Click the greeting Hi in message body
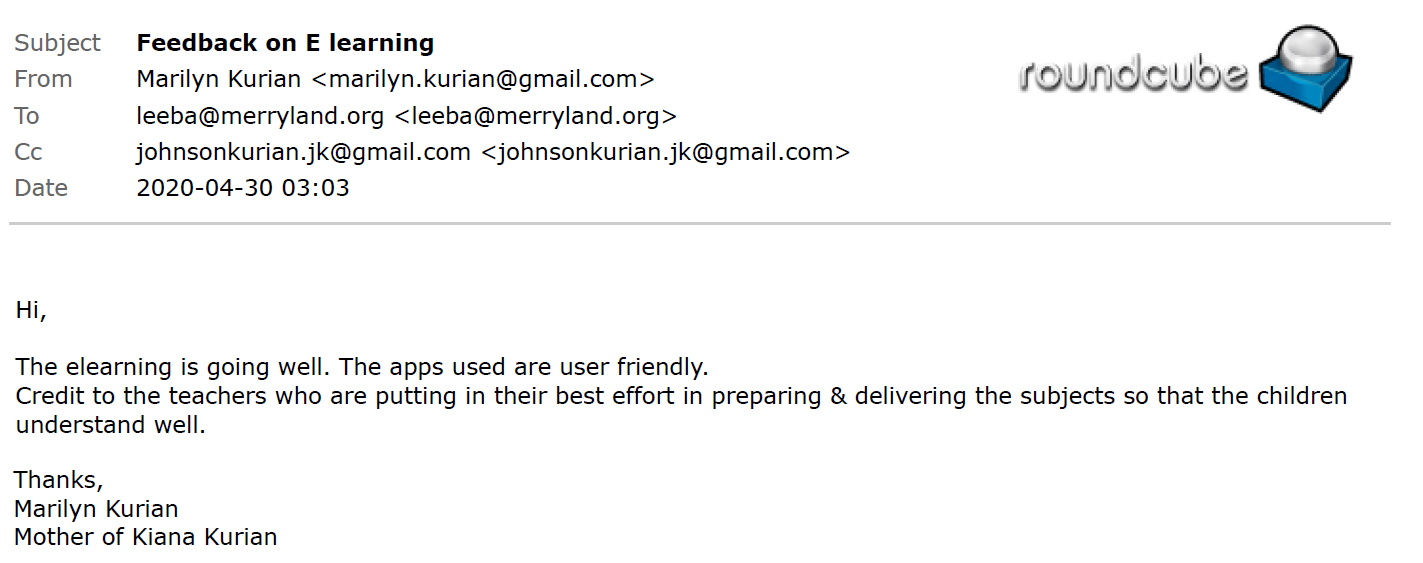This screenshot has width=1423, height=563. [x=31, y=311]
